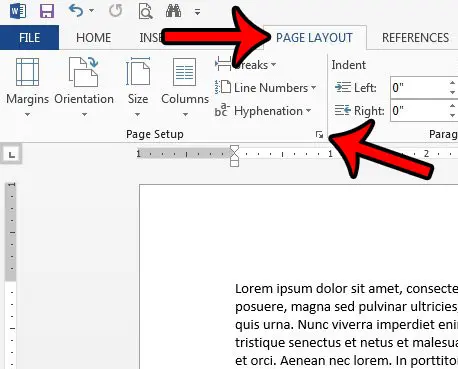Save the document with floppy icon
This screenshot has width=458, height=369.
click(47, 11)
